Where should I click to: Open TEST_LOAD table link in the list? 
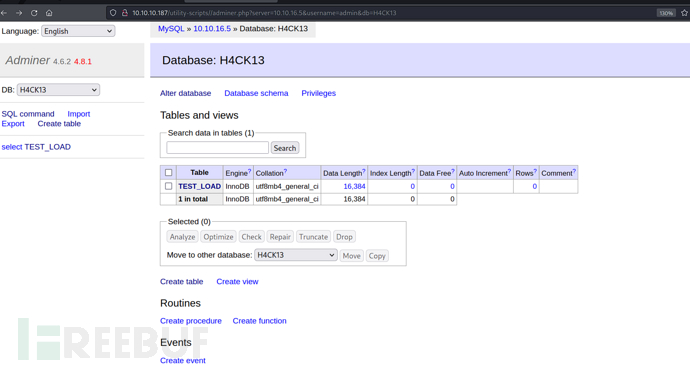pos(199,187)
